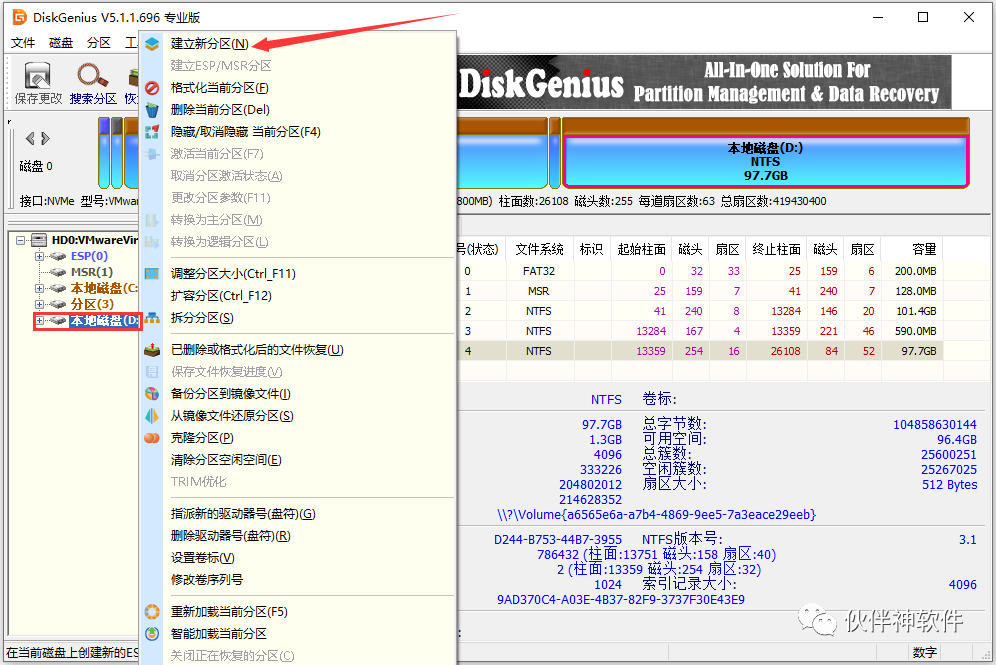The width and height of the screenshot is (996, 665).
Task: Click the icon beside 备份分区到镜像文件
Action: click(151, 394)
